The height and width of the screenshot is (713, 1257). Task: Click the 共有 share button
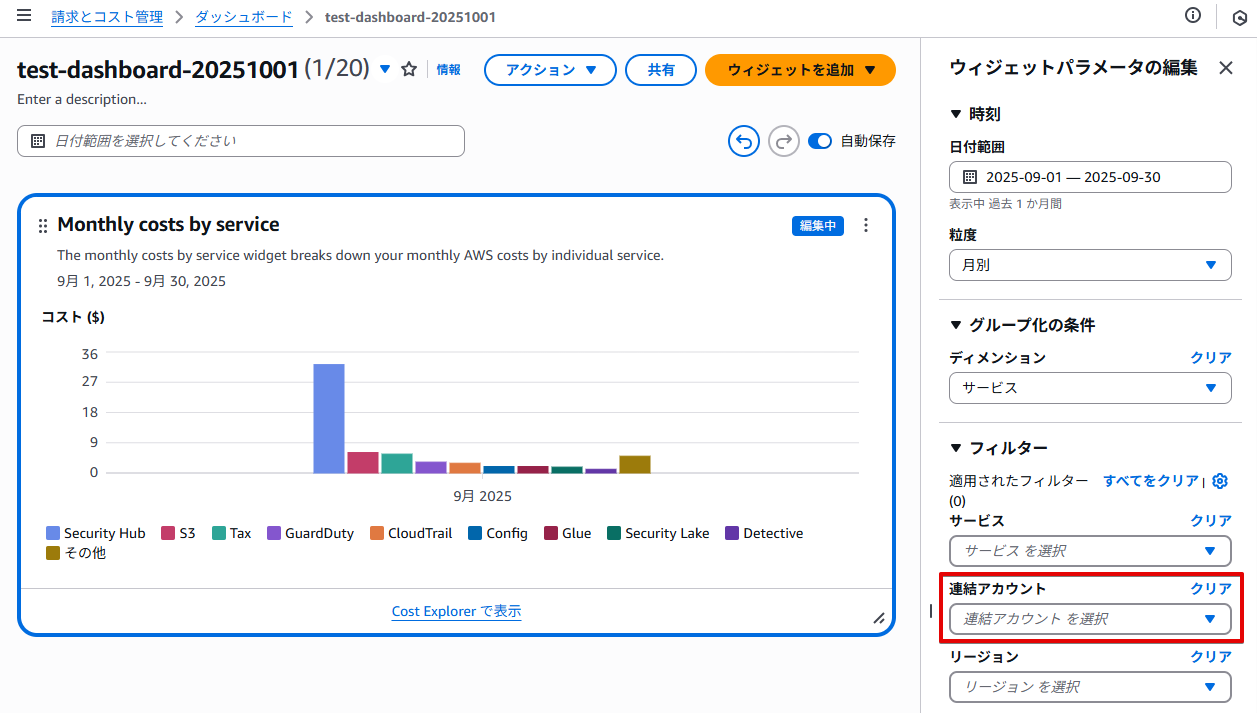tap(660, 70)
